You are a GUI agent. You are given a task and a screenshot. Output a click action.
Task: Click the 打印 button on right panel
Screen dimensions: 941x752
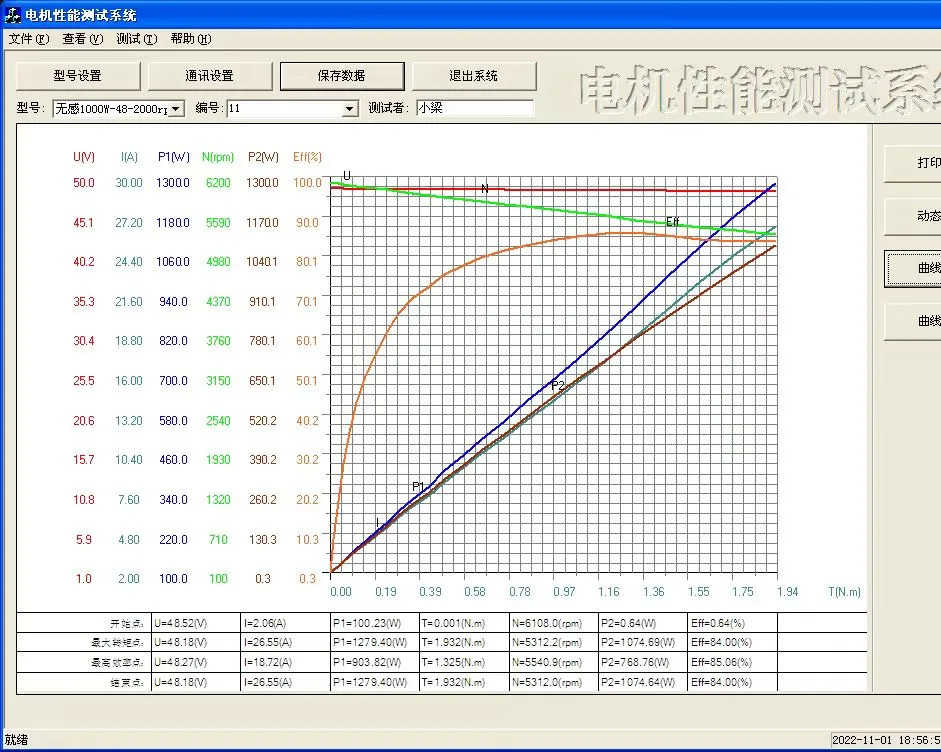913,163
